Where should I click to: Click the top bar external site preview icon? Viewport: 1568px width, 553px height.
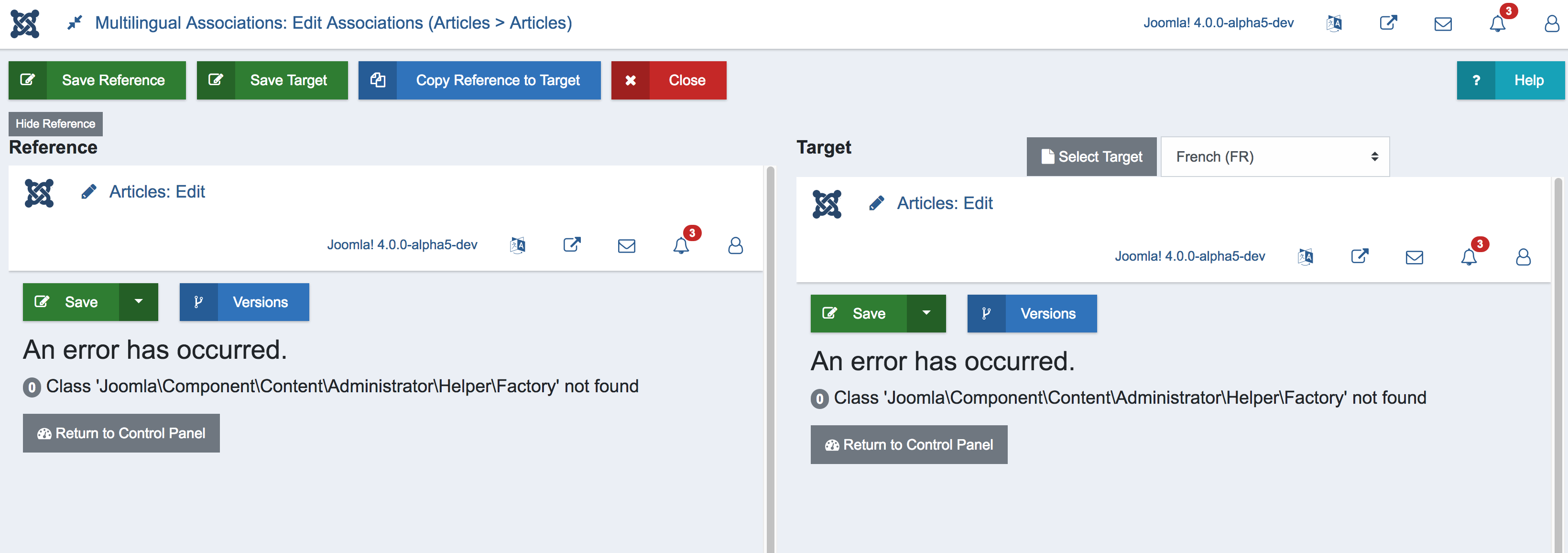pos(1388,23)
